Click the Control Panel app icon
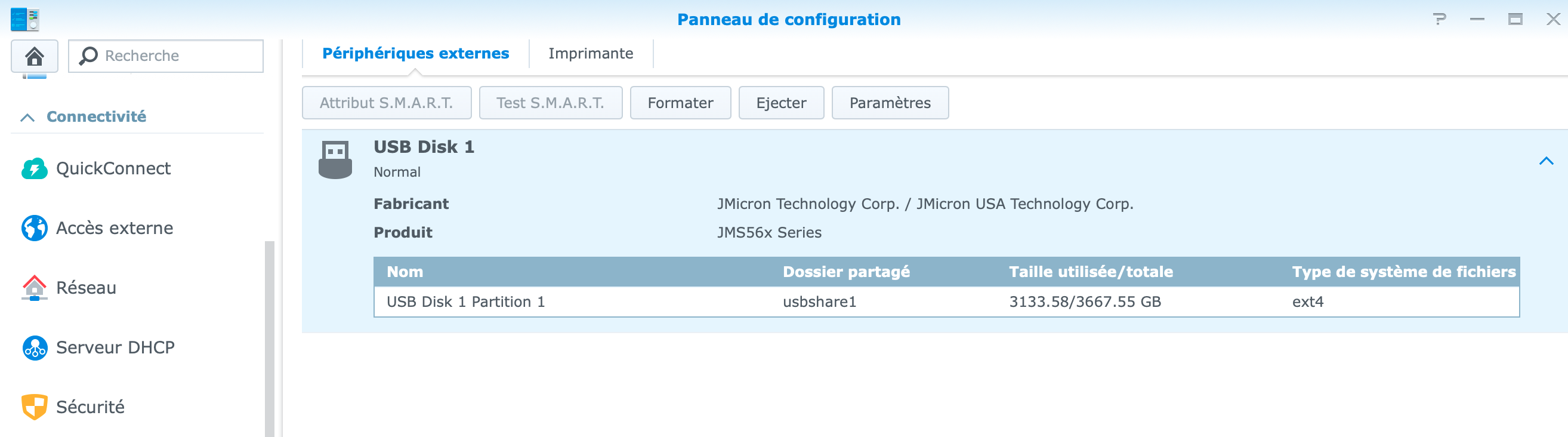Screen dimensions: 1568x437 click(x=25, y=19)
